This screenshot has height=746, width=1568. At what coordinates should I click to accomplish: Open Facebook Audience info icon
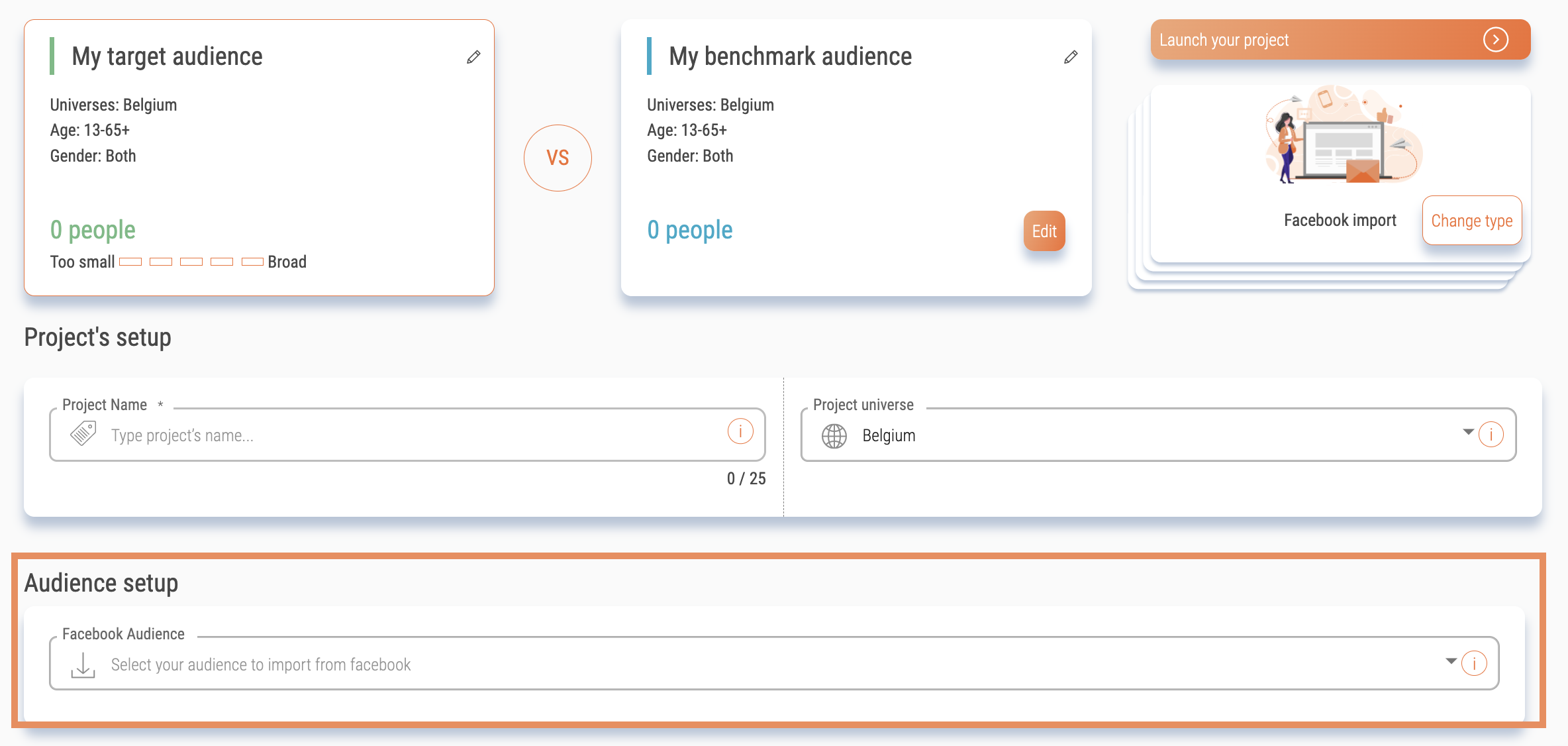(1474, 663)
